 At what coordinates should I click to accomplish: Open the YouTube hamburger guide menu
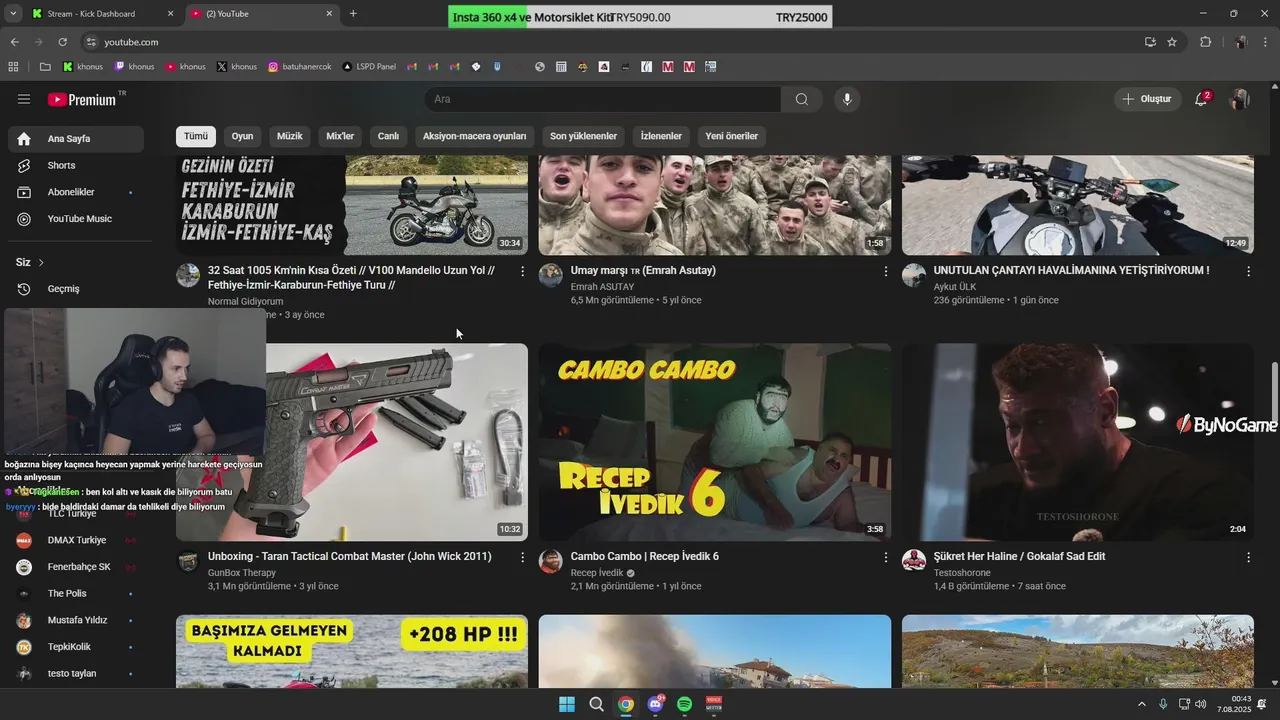pos(24,99)
